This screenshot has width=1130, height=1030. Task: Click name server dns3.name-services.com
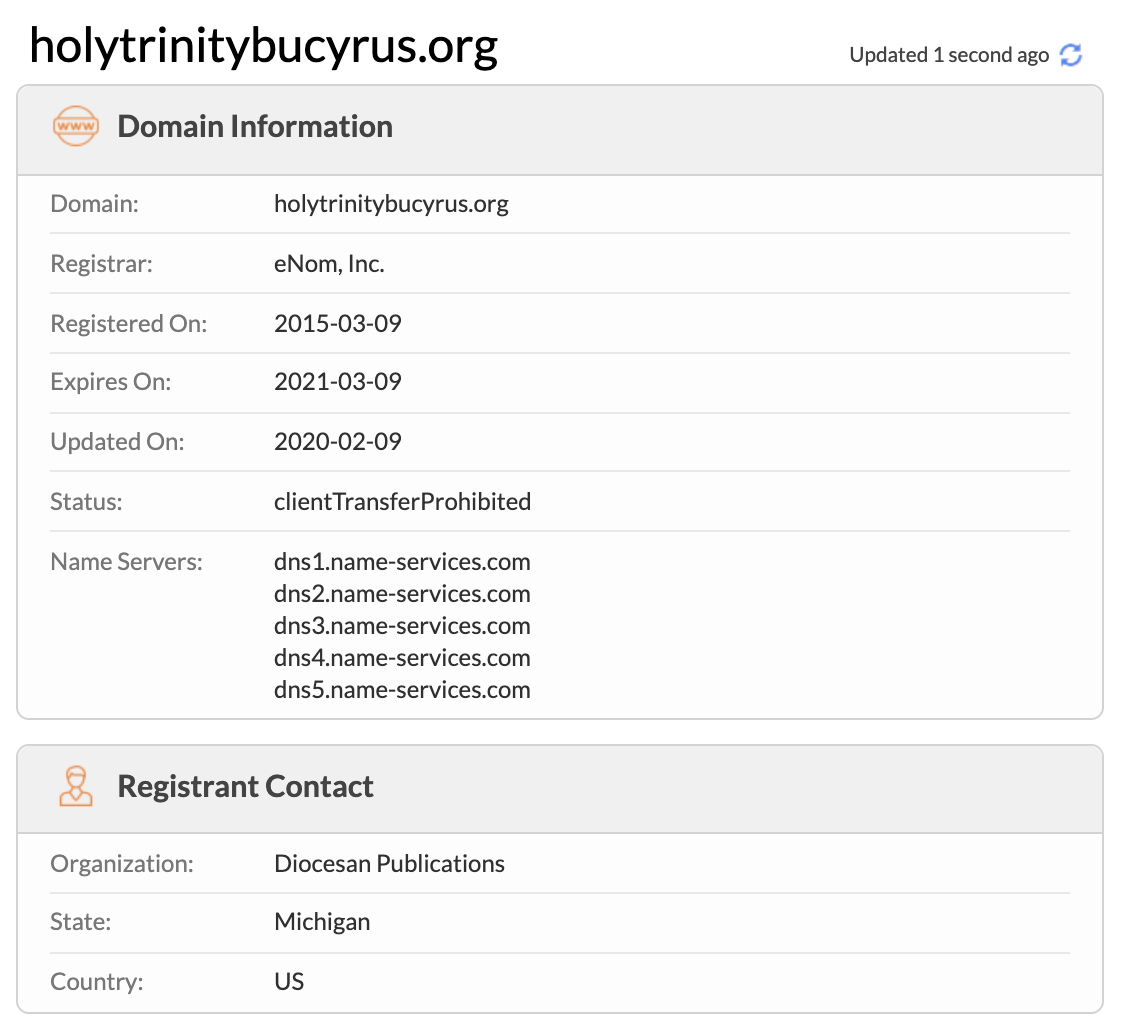pos(402,626)
